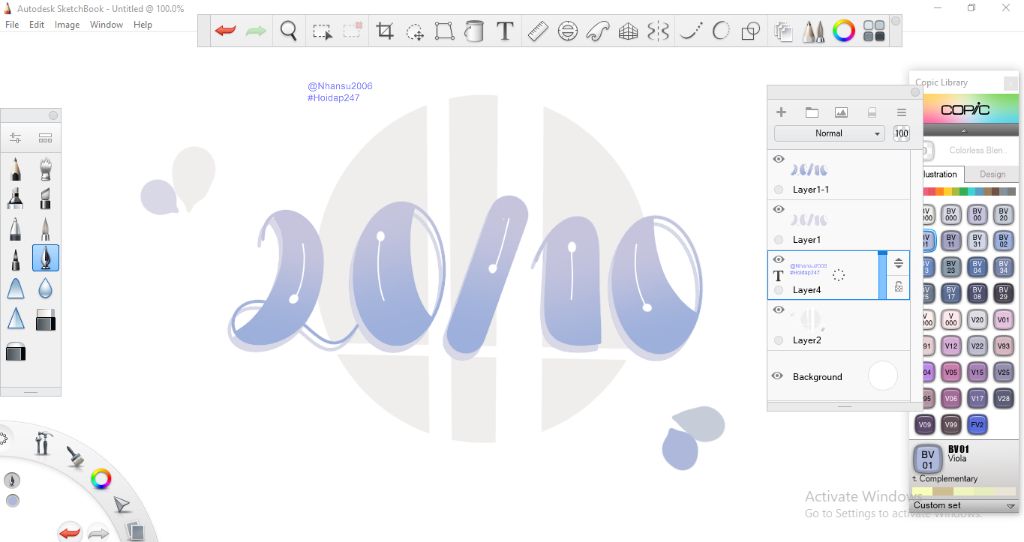Select the Zoom magnifier tool
This screenshot has height=542, width=1024.
coord(289,31)
